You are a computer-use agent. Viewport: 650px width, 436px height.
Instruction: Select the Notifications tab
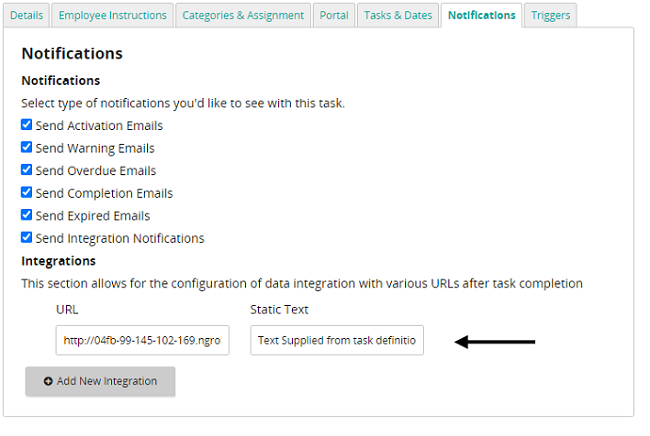click(x=482, y=15)
